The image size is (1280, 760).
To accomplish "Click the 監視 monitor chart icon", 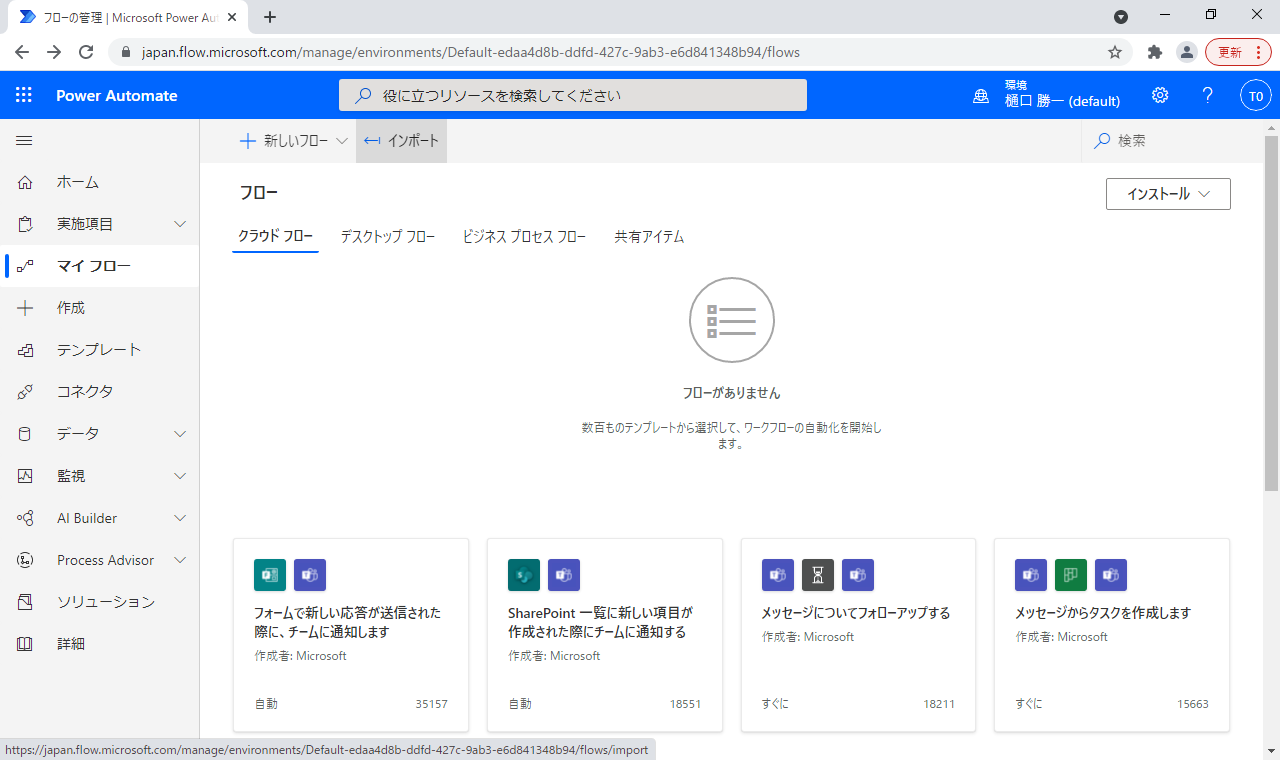I will (x=25, y=476).
